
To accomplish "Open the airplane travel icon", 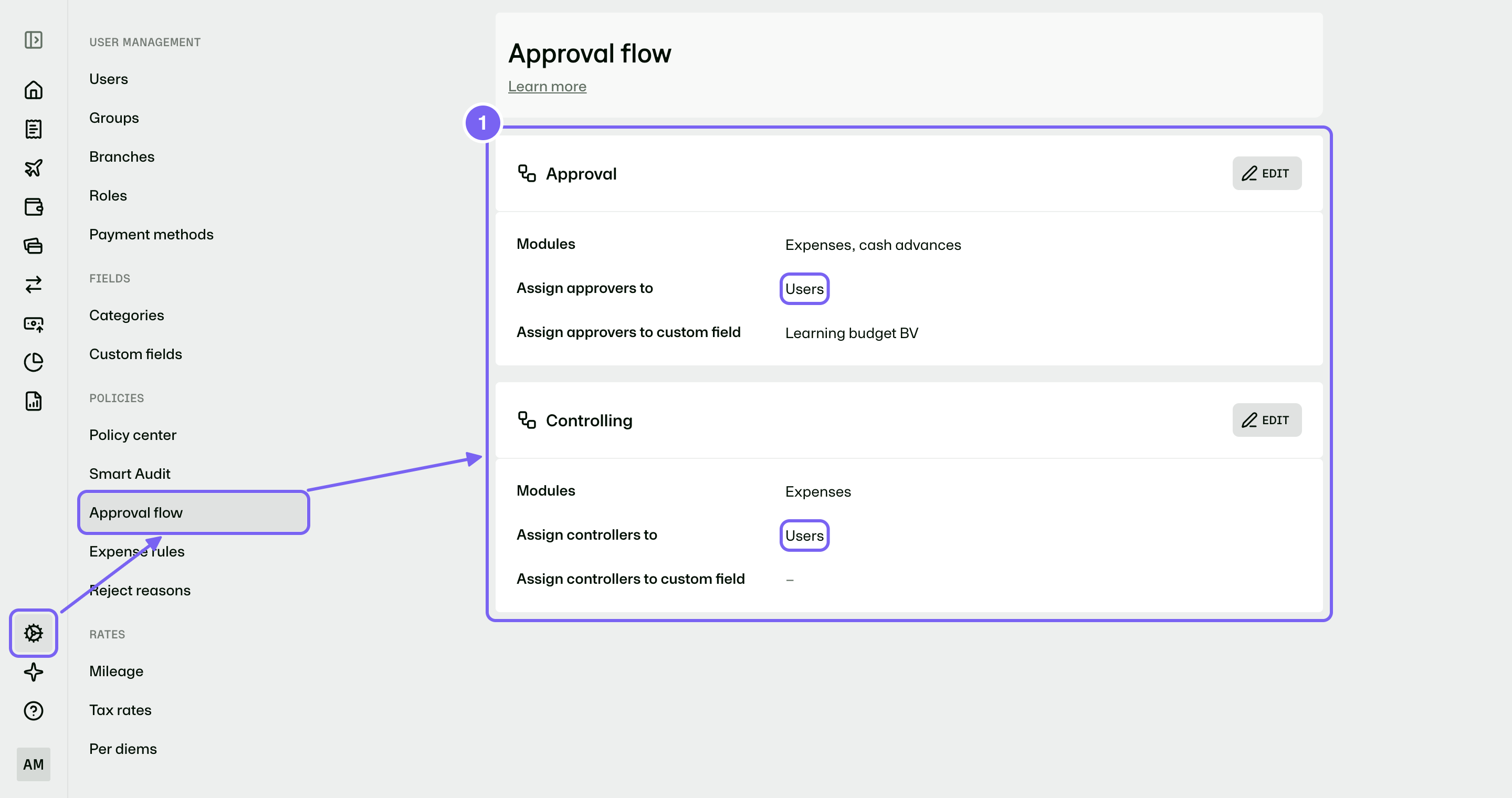I will point(34,168).
